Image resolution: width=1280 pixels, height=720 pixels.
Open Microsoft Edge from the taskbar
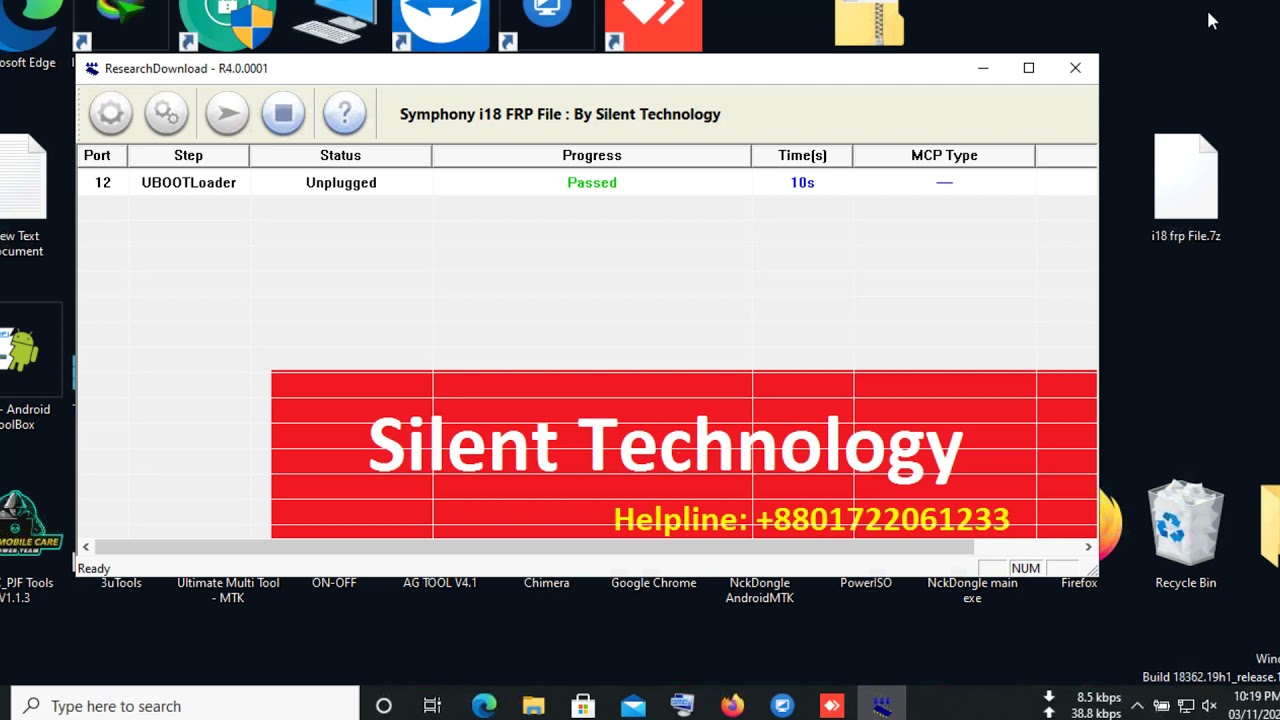[484, 706]
